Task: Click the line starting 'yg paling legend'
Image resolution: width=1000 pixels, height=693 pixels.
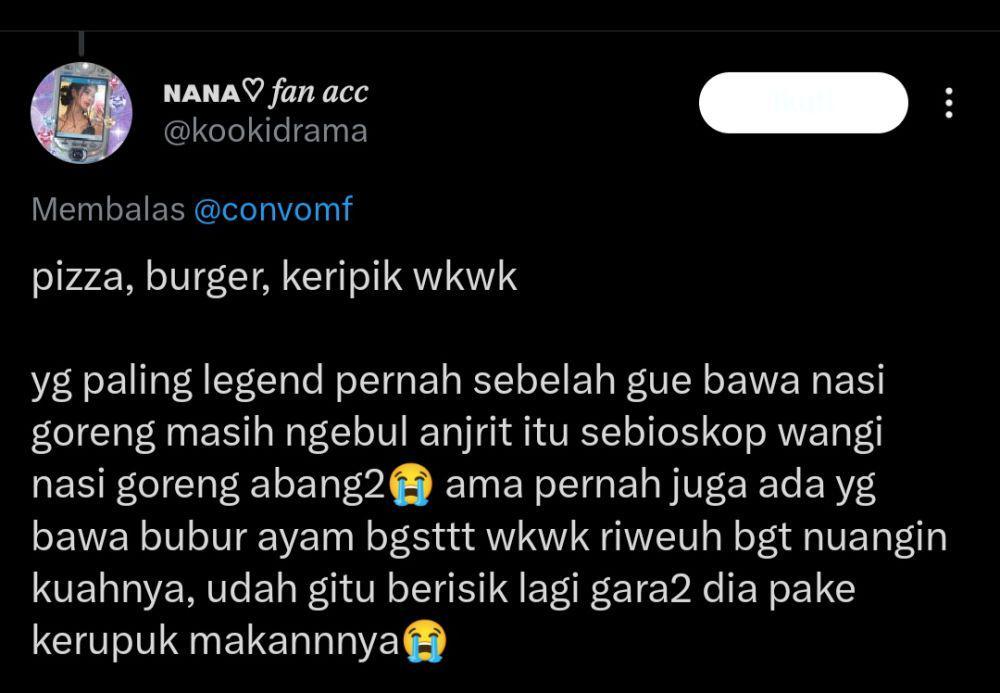Action: click(x=458, y=381)
